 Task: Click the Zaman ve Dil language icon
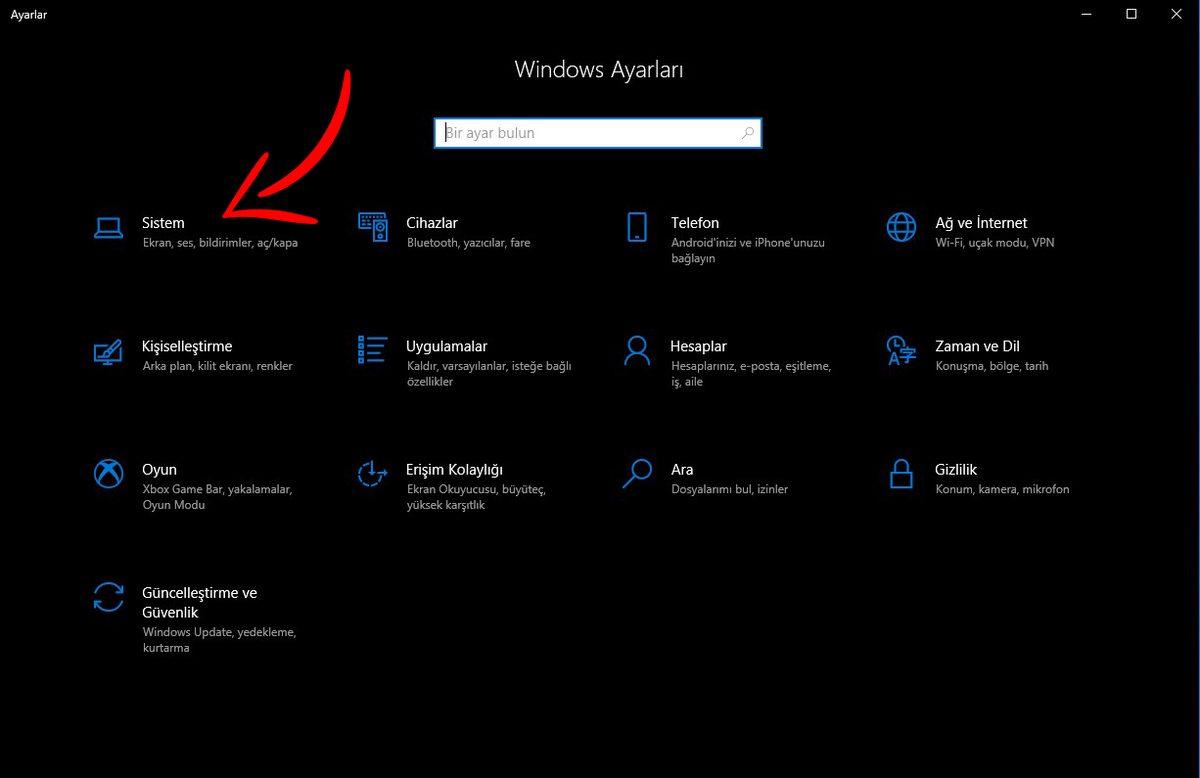pyautogui.click(x=901, y=351)
